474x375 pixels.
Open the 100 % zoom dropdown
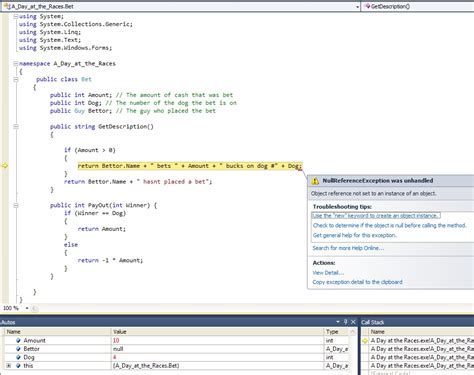pyautogui.click(x=27, y=308)
